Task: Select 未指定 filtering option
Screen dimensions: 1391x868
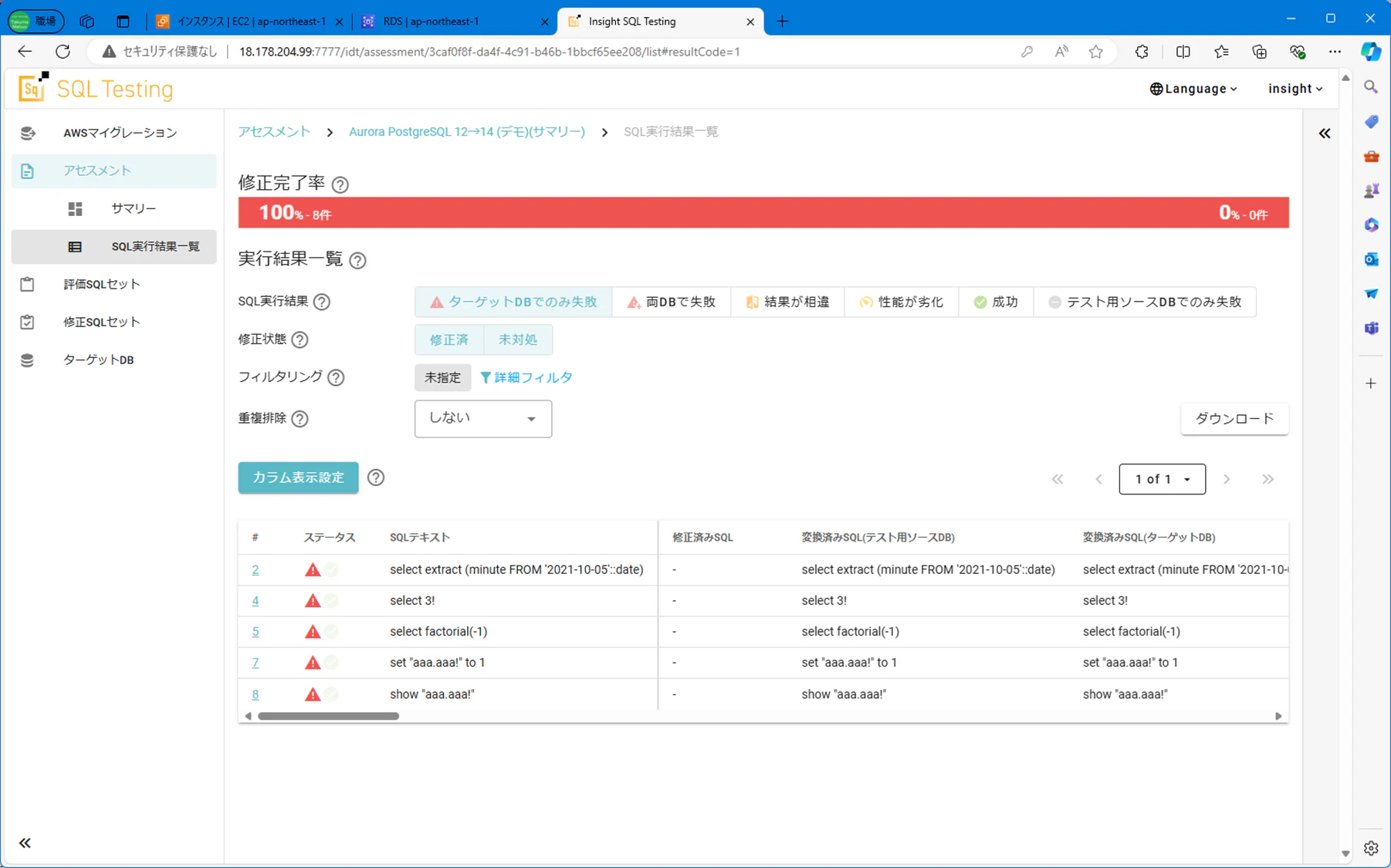Action: click(x=443, y=377)
